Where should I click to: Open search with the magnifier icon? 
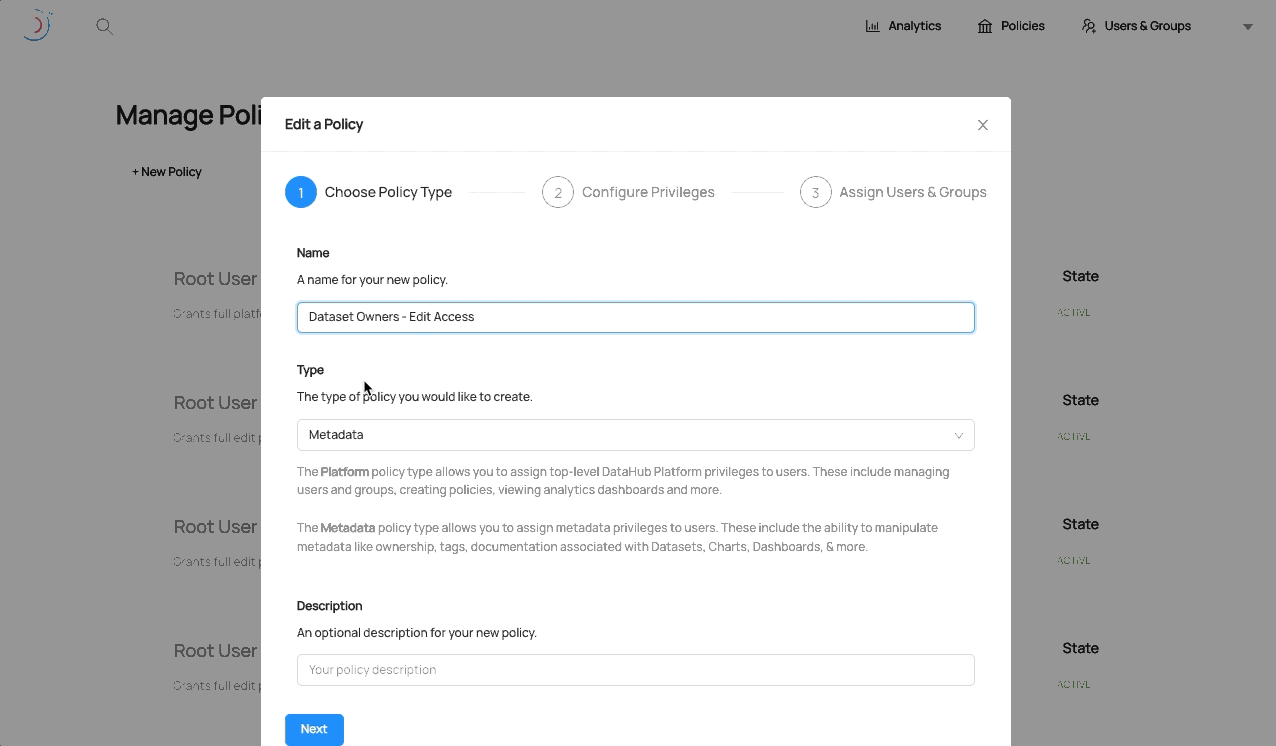coord(104,26)
